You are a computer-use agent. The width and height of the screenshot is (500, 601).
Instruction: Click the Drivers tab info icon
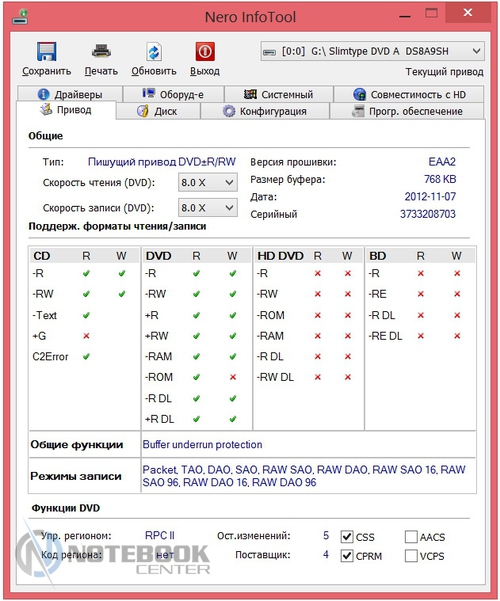[x=43, y=94]
